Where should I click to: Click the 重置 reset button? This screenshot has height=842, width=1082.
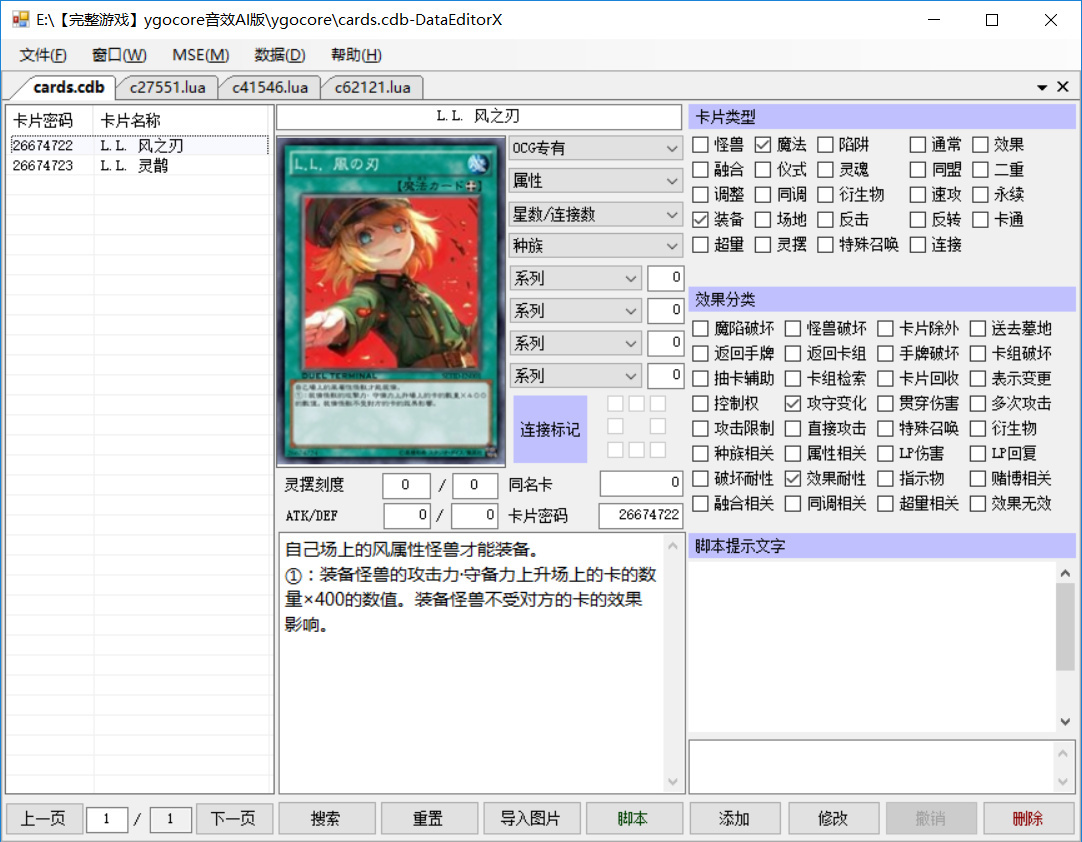tap(429, 819)
